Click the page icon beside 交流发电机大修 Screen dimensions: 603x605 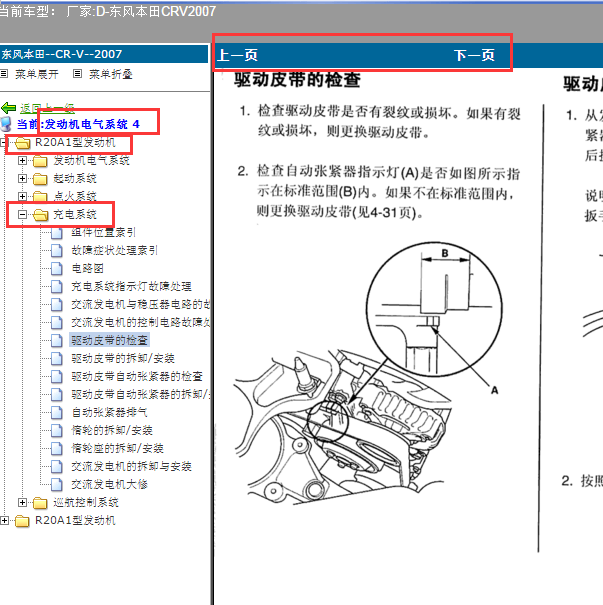pos(57,485)
